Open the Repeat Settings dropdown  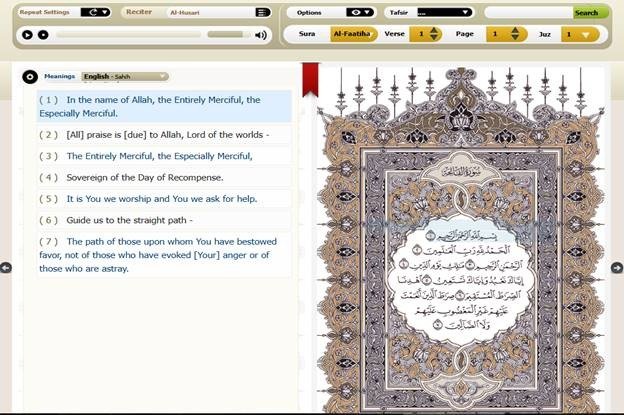(x=96, y=12)
